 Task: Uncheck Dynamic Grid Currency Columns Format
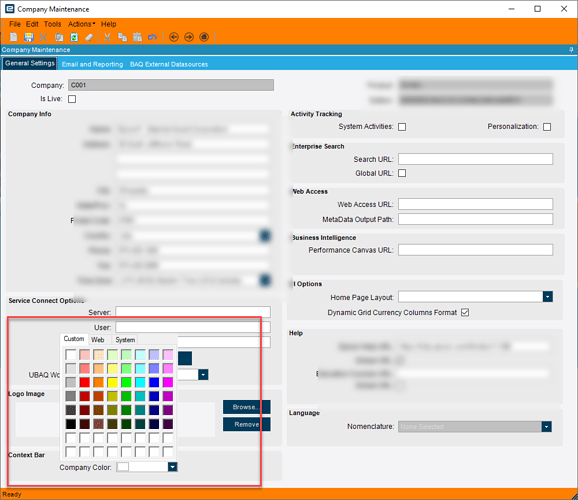(x=465, y=312)
